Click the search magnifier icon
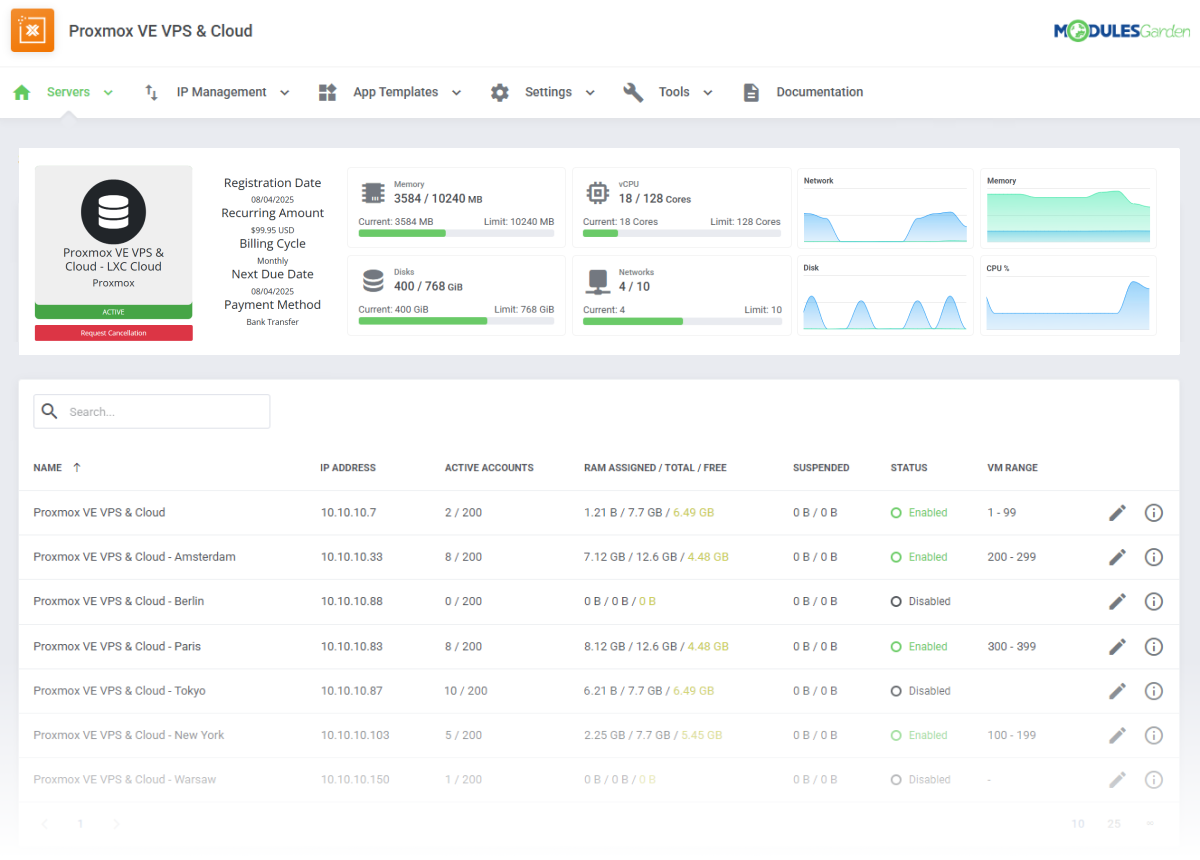 point(50,411)
